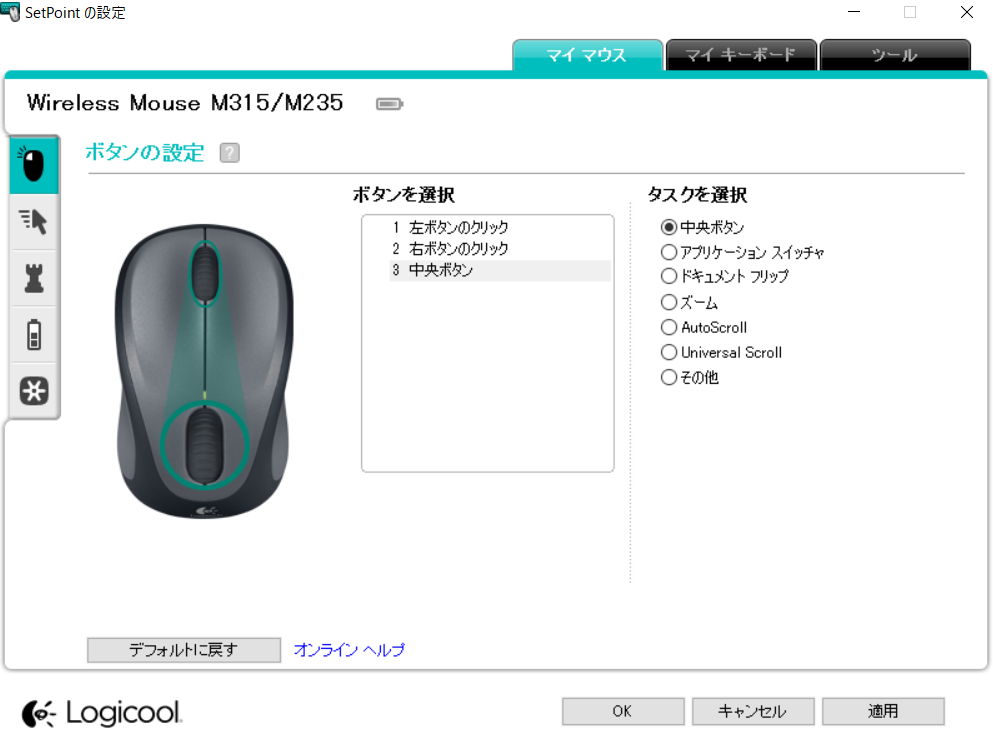This screenshot has height=753, width=993.
Task: Click the Logicool logo
Action: [101, 713]
